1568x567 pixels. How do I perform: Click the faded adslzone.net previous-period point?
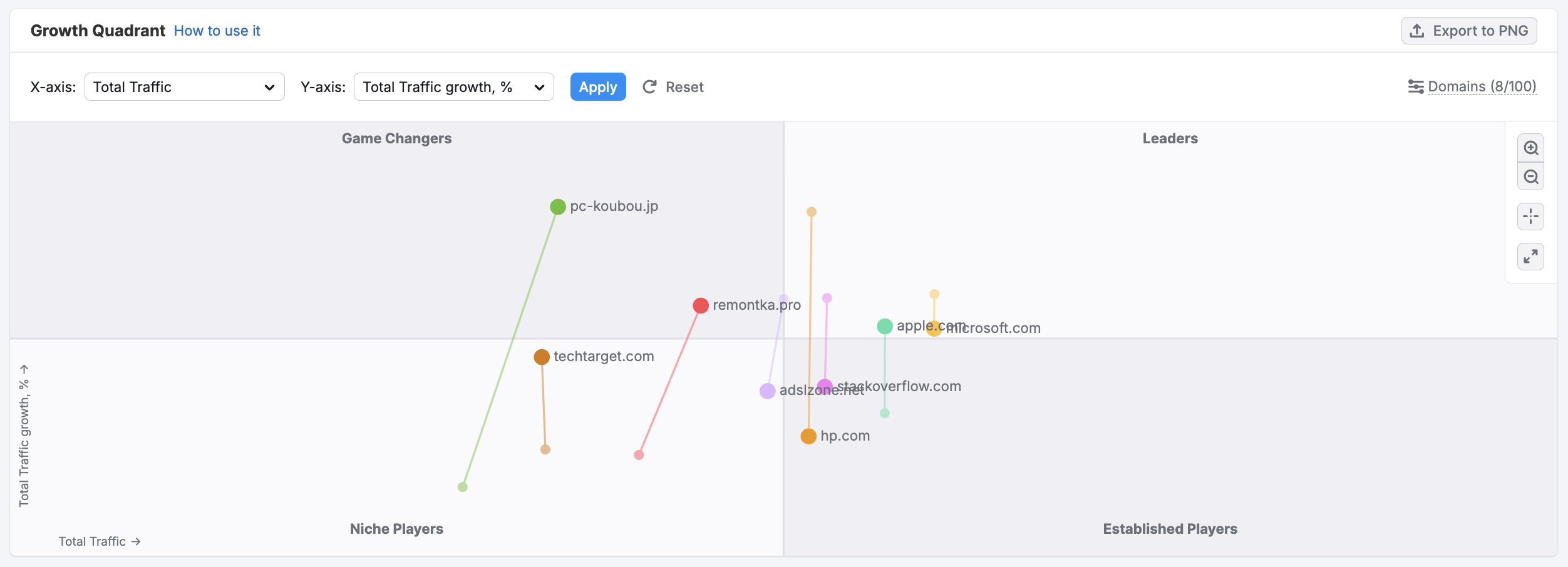tap(783, 299)
